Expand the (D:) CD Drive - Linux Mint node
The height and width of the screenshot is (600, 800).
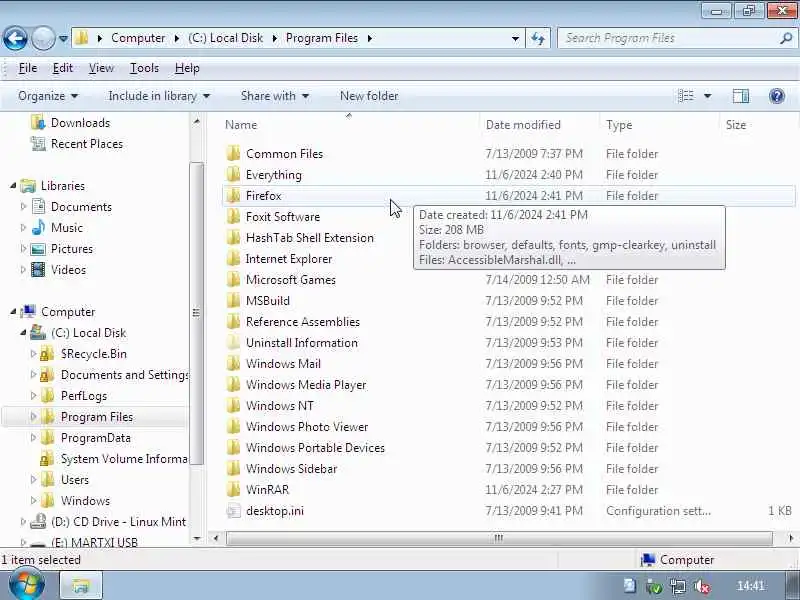(23, 521)
